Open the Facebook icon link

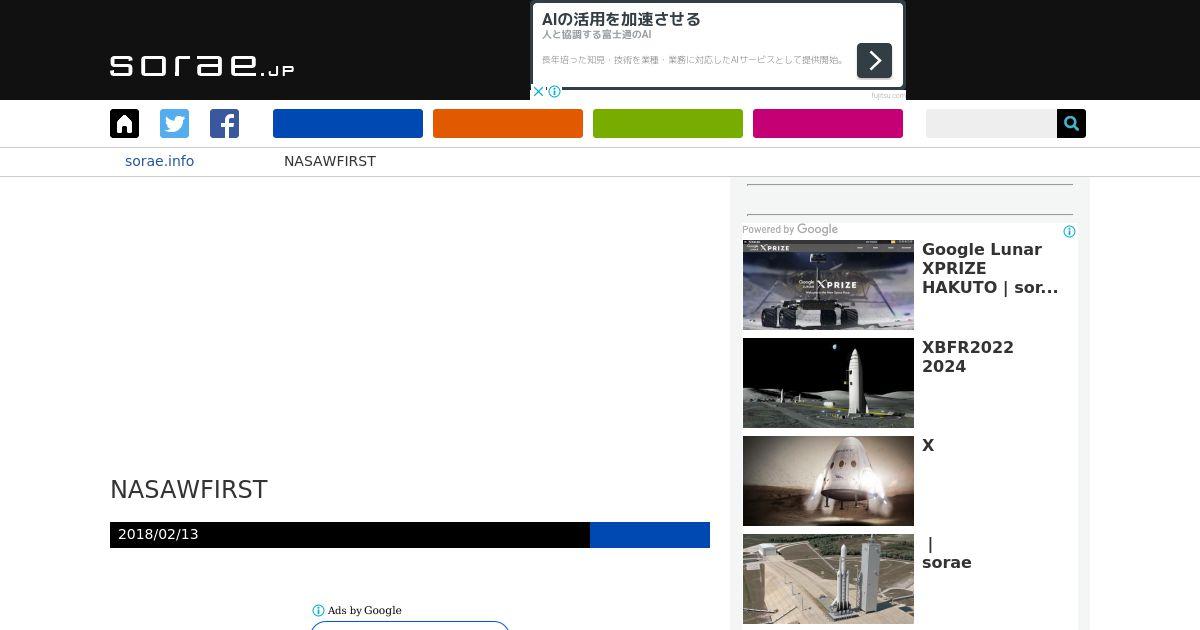click(x=224, y=124)
